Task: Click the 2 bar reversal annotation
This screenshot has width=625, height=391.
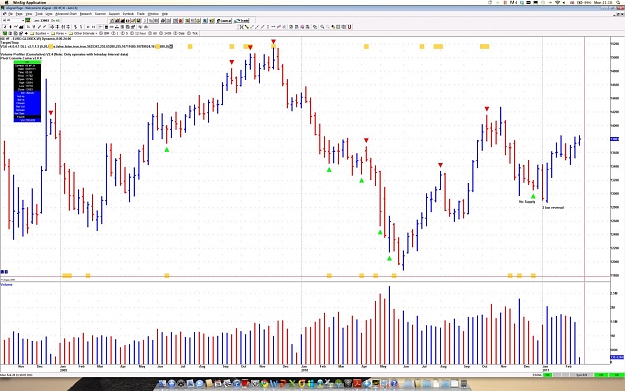Action: pyautogui.click(x=553, y=207)
